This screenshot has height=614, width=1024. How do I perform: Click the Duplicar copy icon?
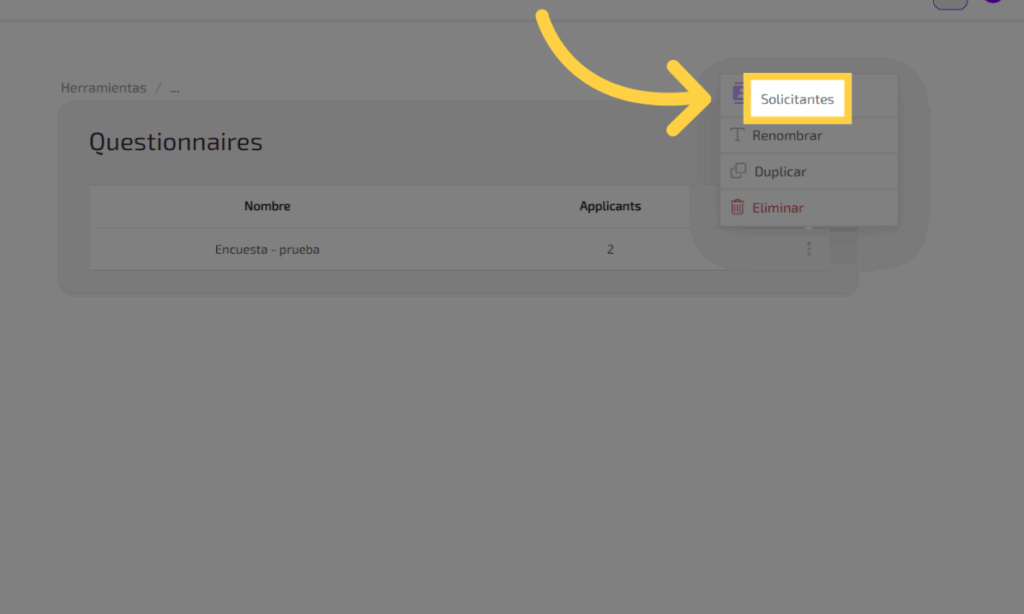click(738, 171)
